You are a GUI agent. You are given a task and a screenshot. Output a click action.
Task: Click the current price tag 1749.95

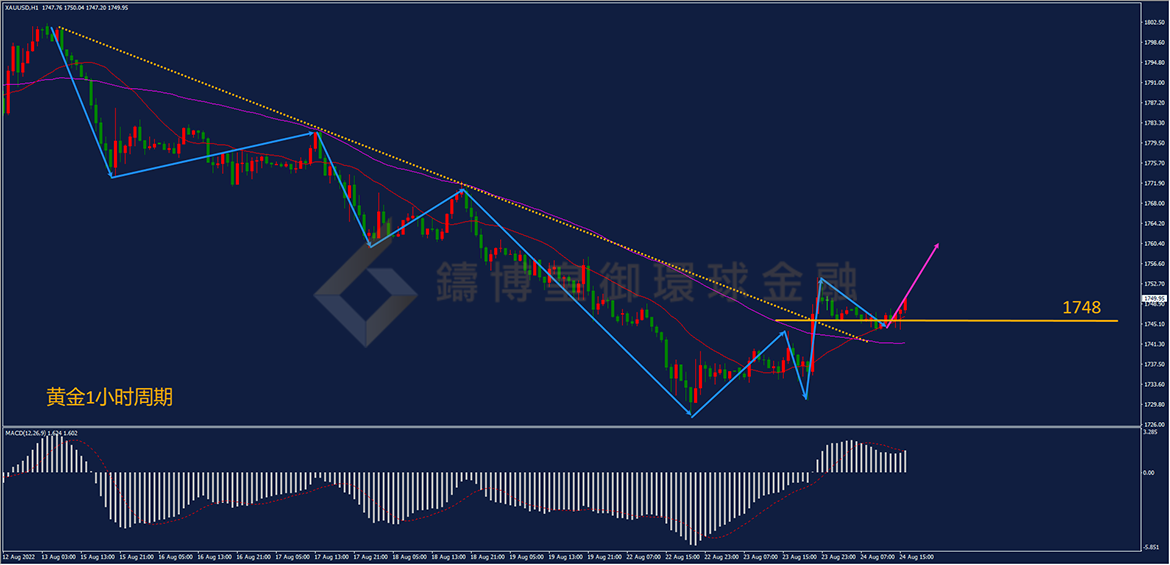click(x=1153, y=299)
